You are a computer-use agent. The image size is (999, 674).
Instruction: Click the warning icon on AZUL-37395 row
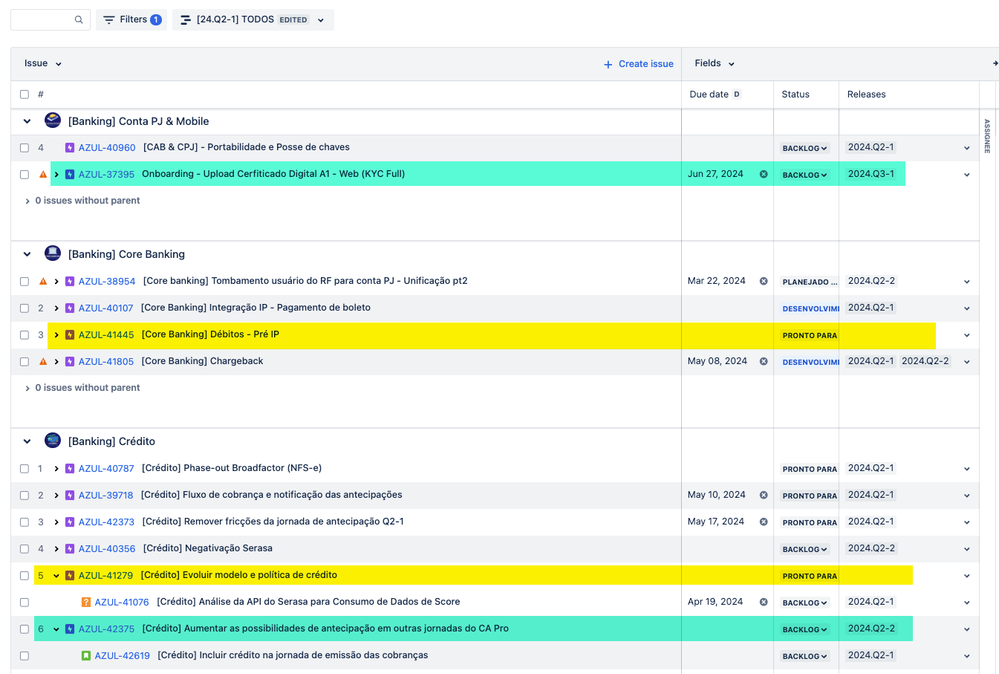(43, 175)
